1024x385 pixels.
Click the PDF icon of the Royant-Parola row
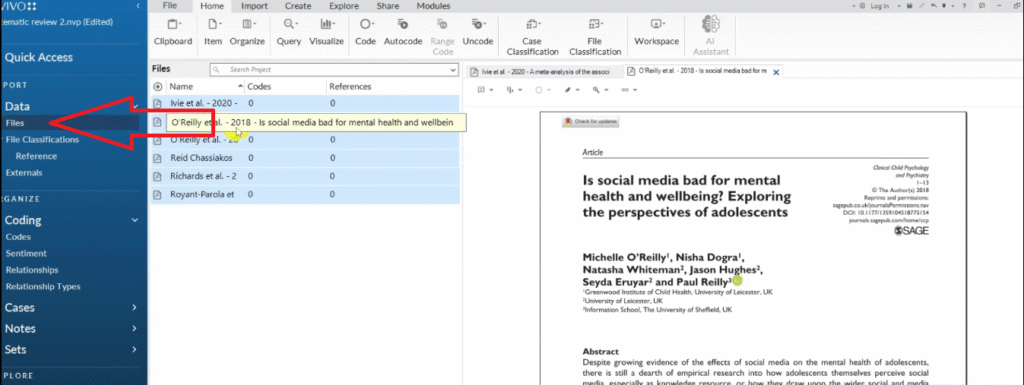157,194
